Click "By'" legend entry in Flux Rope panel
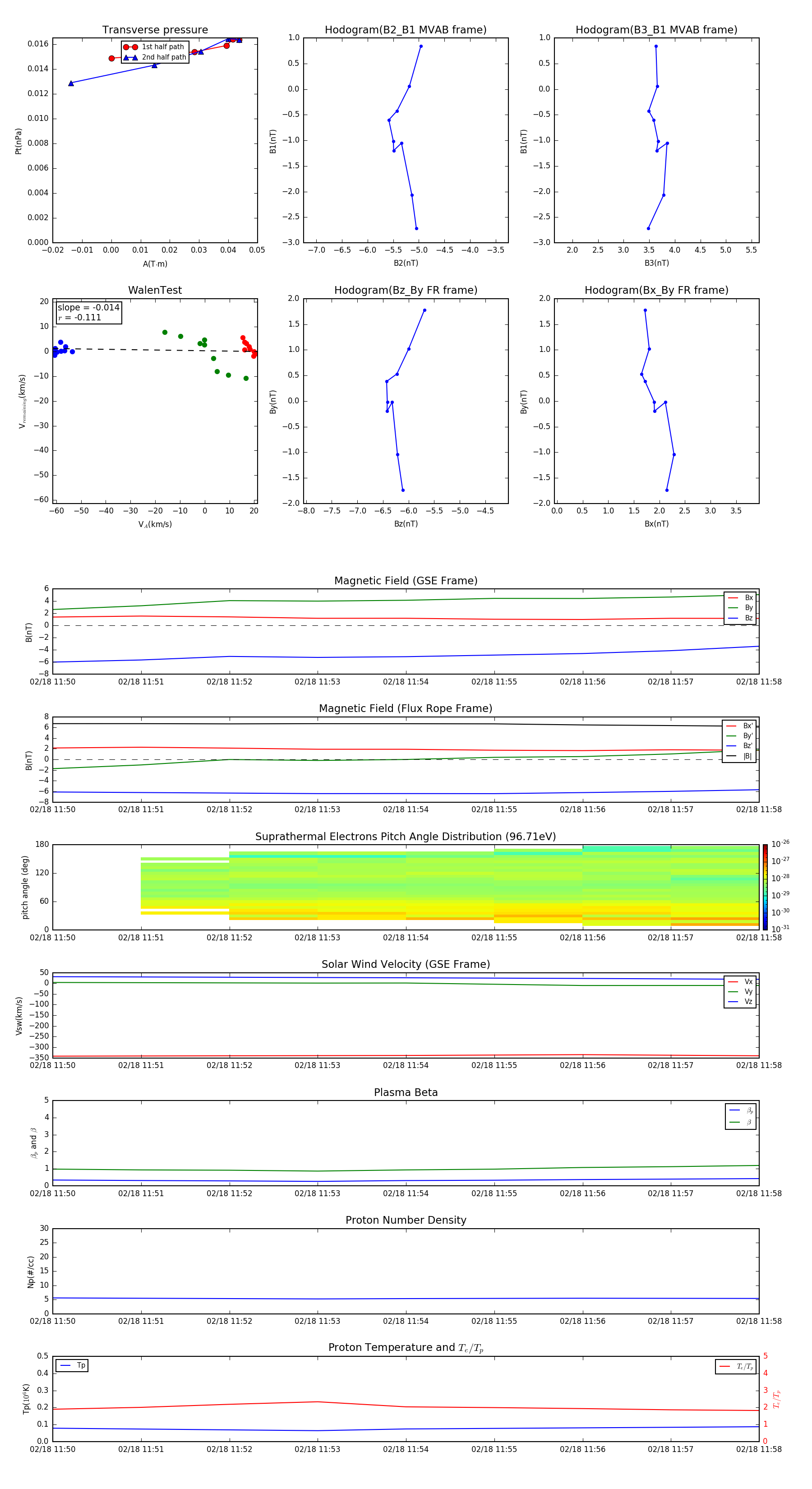Screen dimensions: 812x1489 click(739, 736)
